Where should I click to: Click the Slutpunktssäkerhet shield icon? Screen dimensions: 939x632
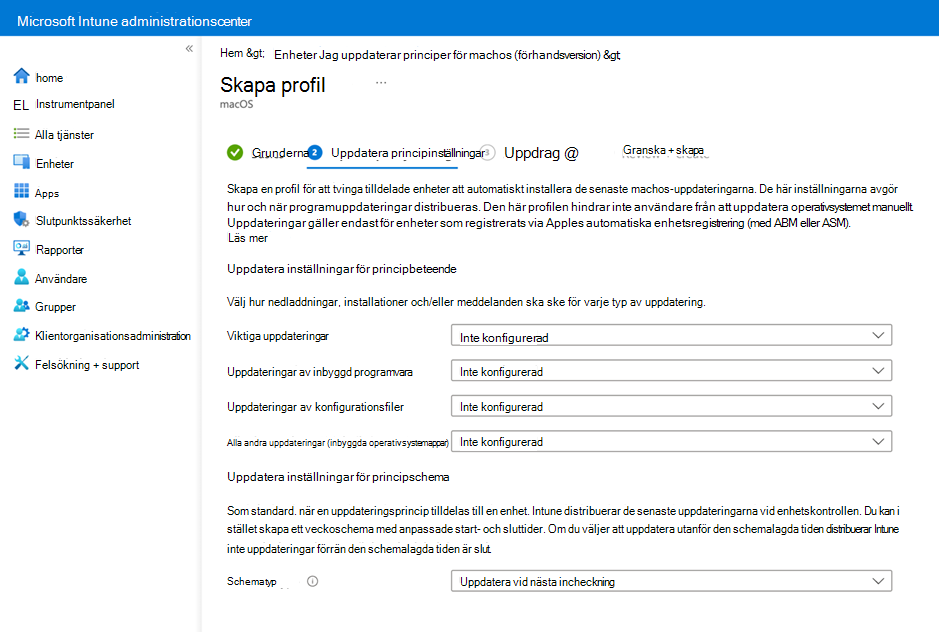point(21,219)
